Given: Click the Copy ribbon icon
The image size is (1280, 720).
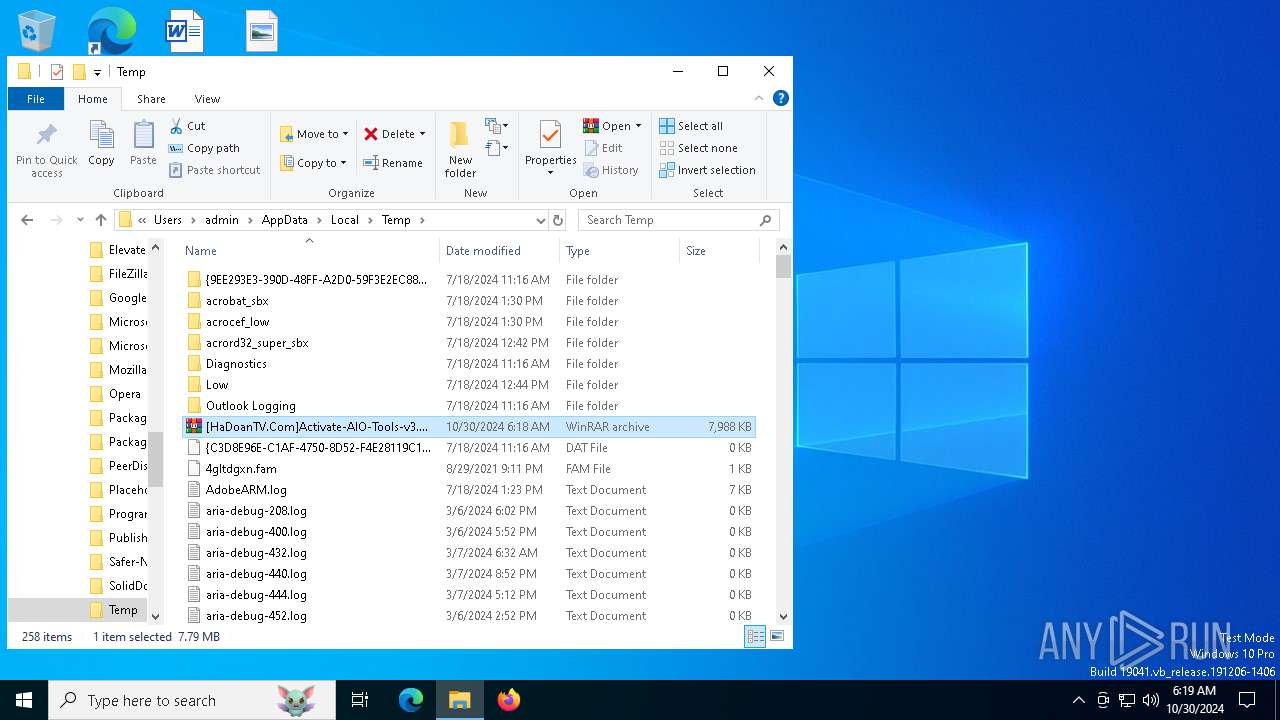Looking at the screenshot, I should 101,144.
